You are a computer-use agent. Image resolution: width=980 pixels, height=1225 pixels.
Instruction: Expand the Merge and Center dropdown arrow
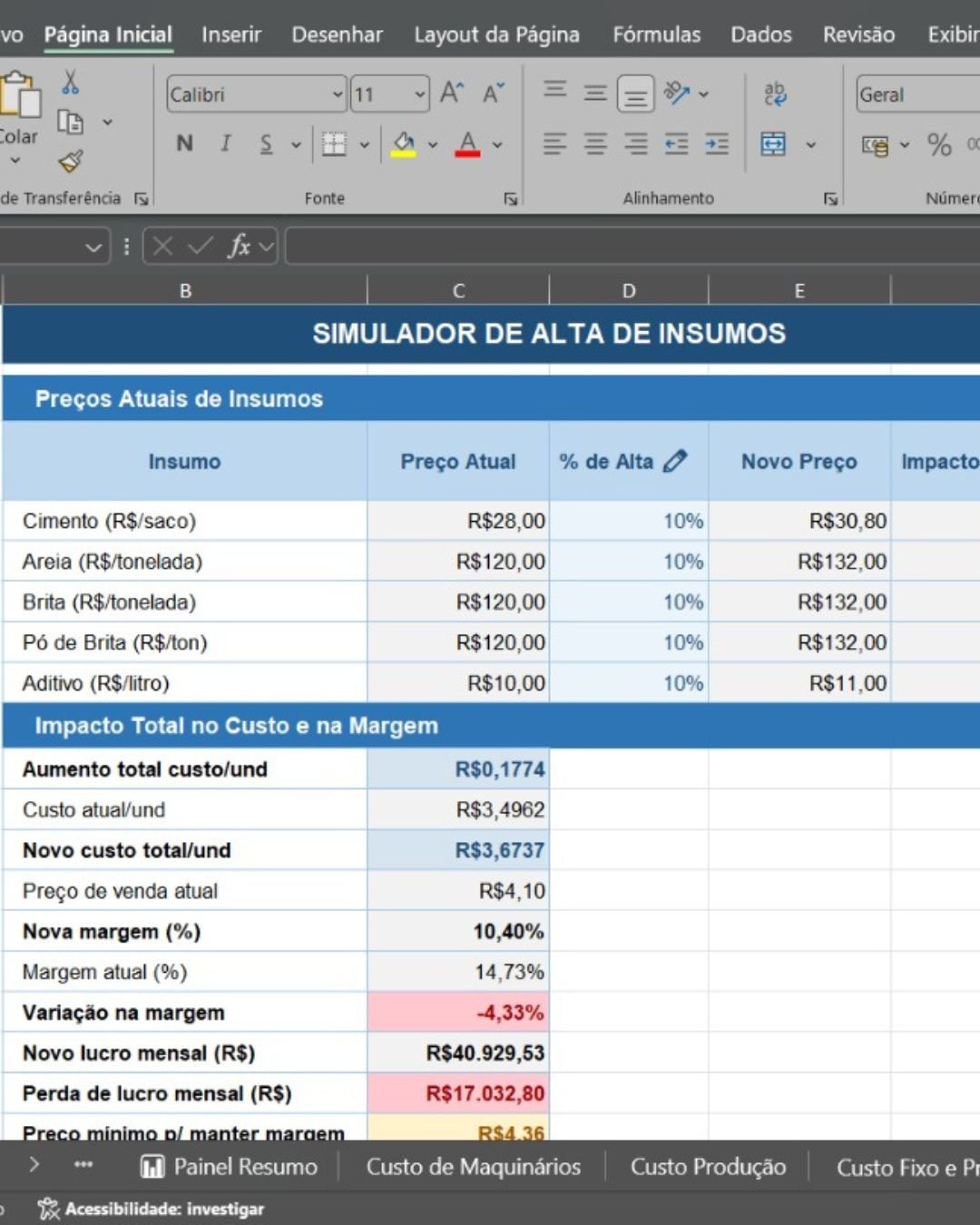(810, 144)
